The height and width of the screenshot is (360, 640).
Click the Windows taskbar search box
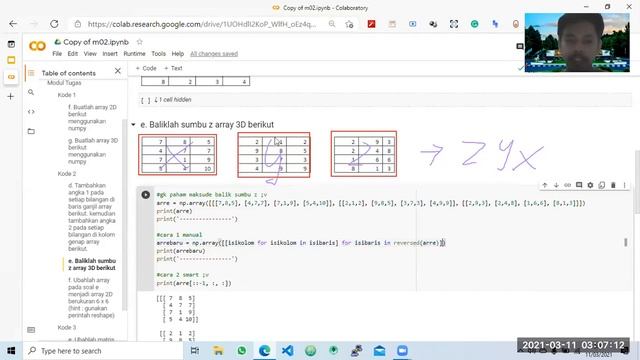point(104,351)
